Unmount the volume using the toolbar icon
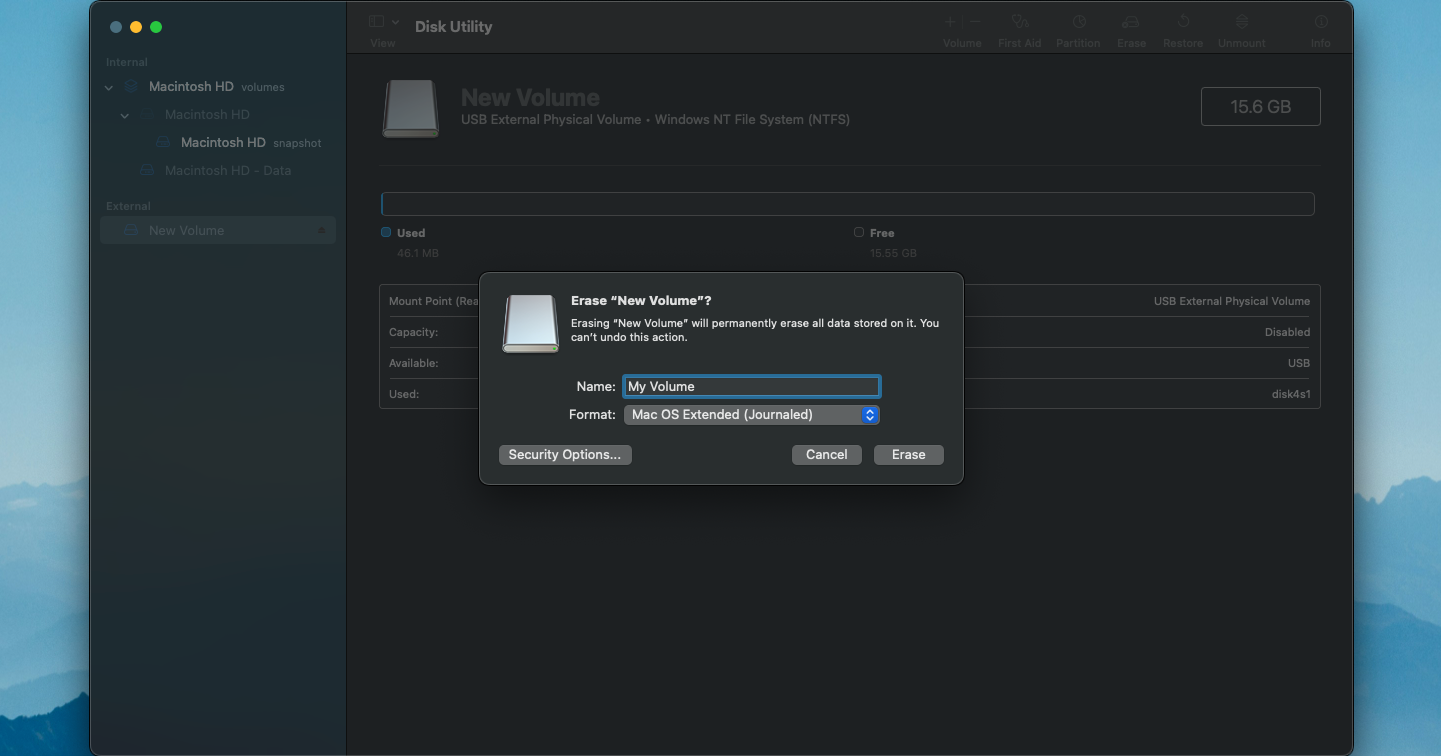This screenshot has width=1441, height=756. [x=1241, y=25]
